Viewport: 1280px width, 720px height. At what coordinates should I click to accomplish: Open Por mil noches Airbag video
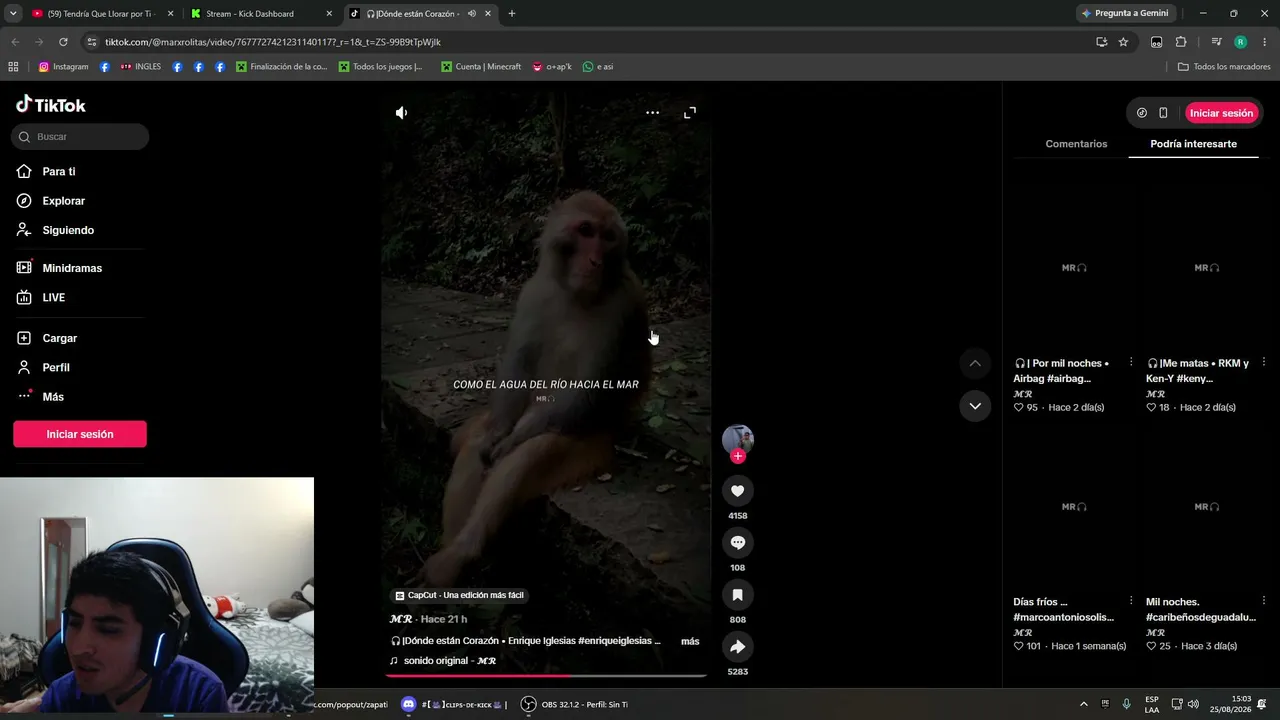1074,268
